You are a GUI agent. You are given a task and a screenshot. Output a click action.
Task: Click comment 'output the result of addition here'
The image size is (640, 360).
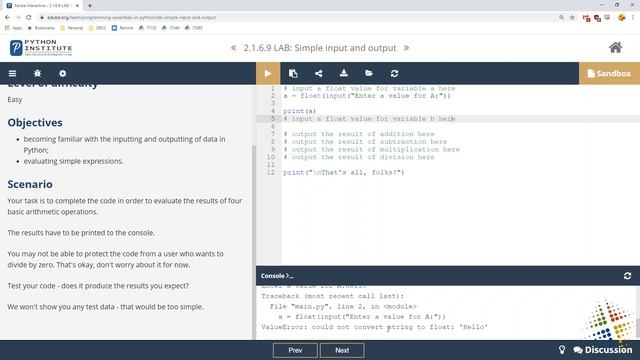pyautogui.click(x=359, y=134)
